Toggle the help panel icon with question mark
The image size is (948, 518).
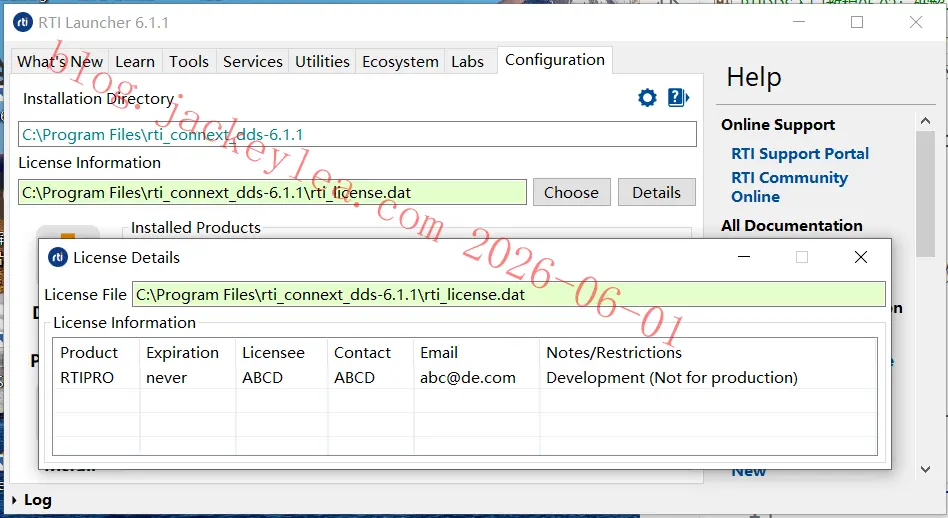(678, 97)
